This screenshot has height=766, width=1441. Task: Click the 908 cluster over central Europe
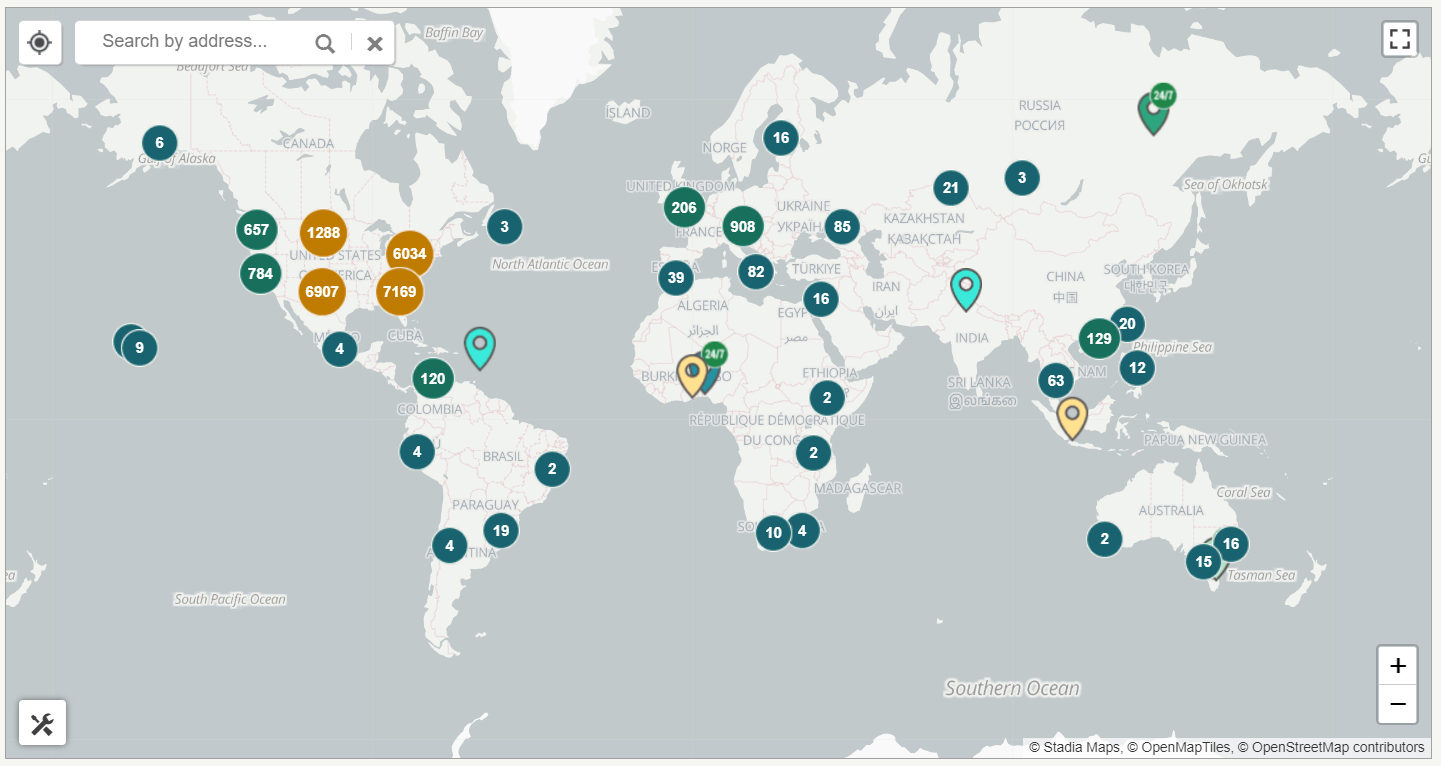pos(743,226)
